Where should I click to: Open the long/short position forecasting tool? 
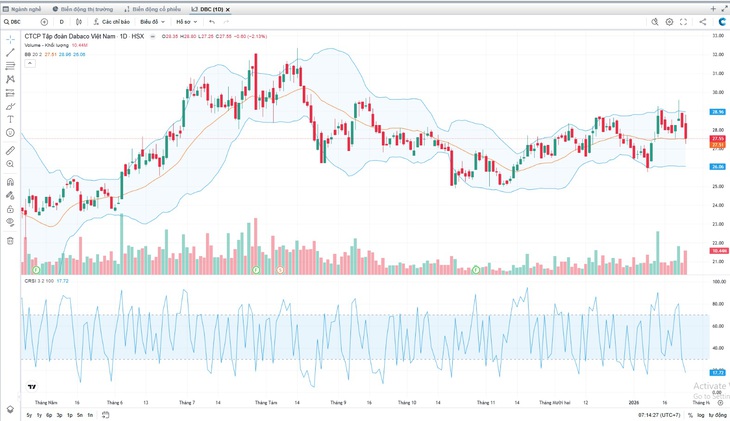tap(10, 93)
